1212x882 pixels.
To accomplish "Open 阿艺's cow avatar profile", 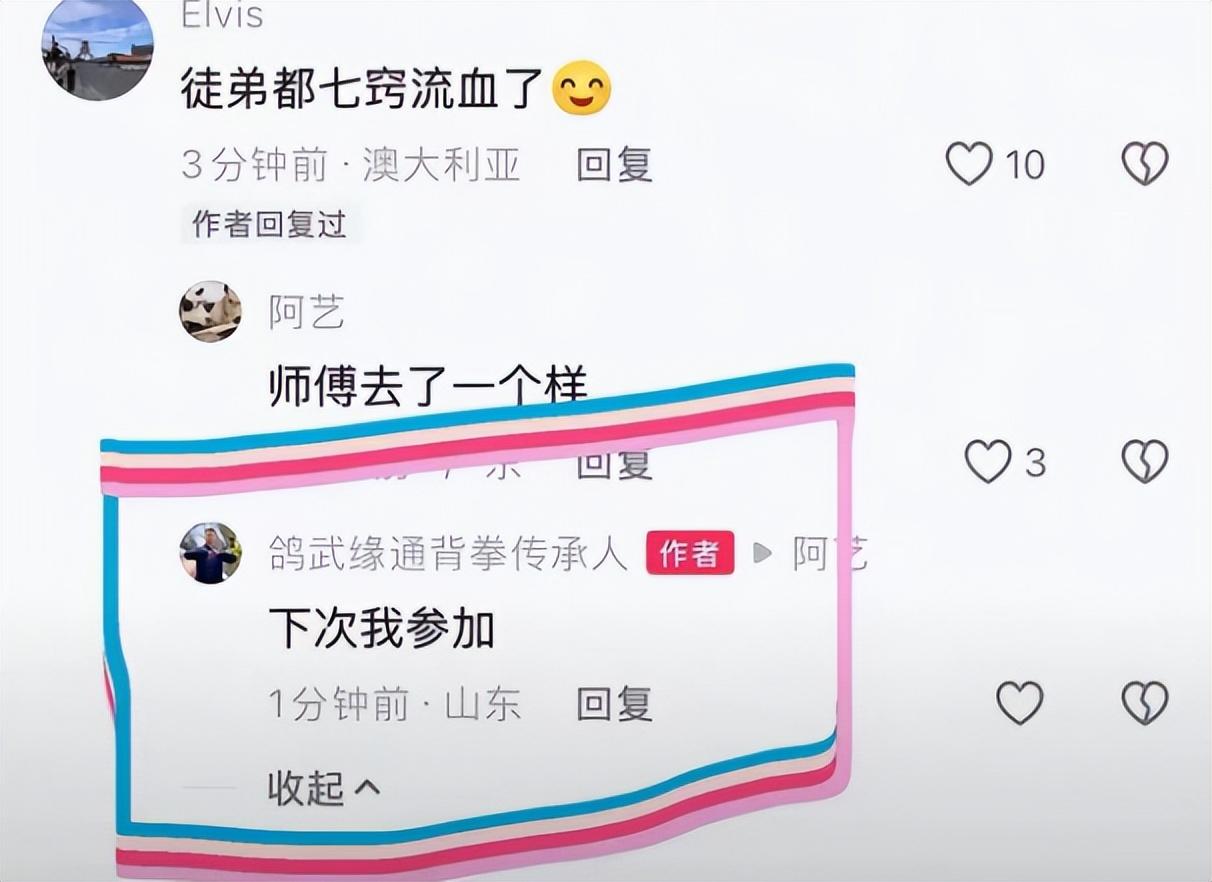I will point(210,312).
